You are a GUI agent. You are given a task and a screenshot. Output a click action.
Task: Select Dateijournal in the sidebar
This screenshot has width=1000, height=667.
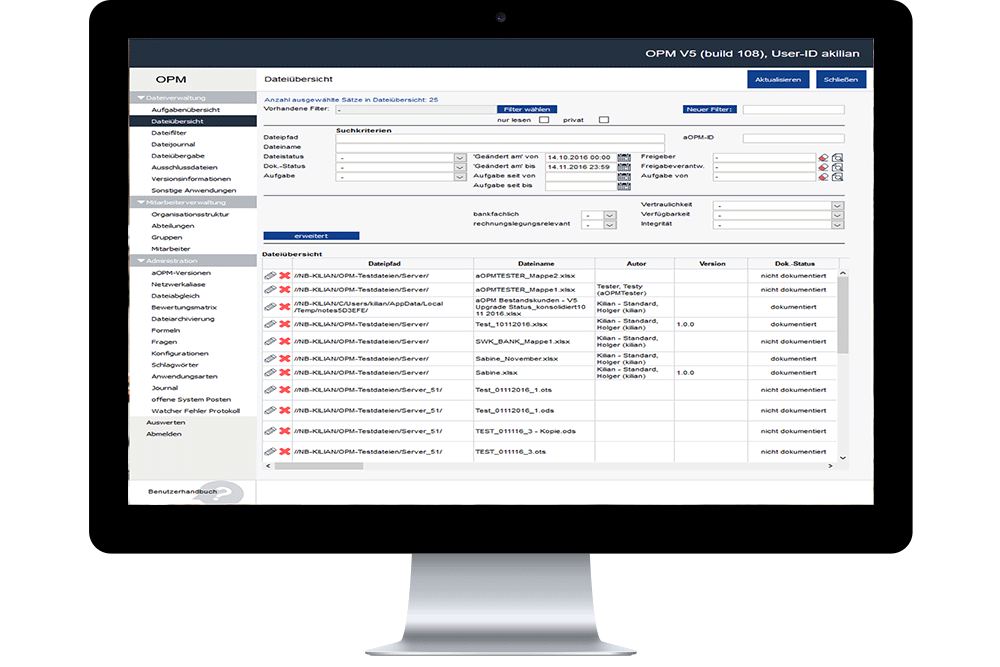tap(175, 144)
